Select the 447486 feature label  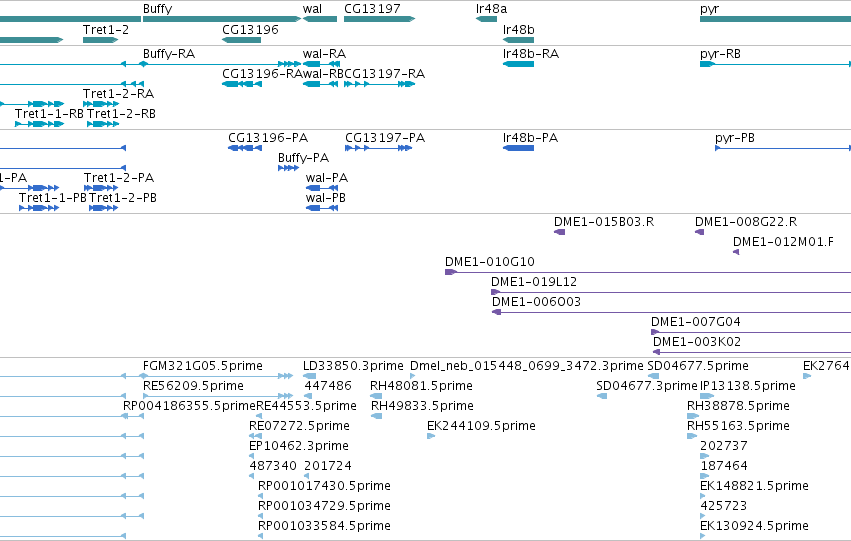point(328,386)
